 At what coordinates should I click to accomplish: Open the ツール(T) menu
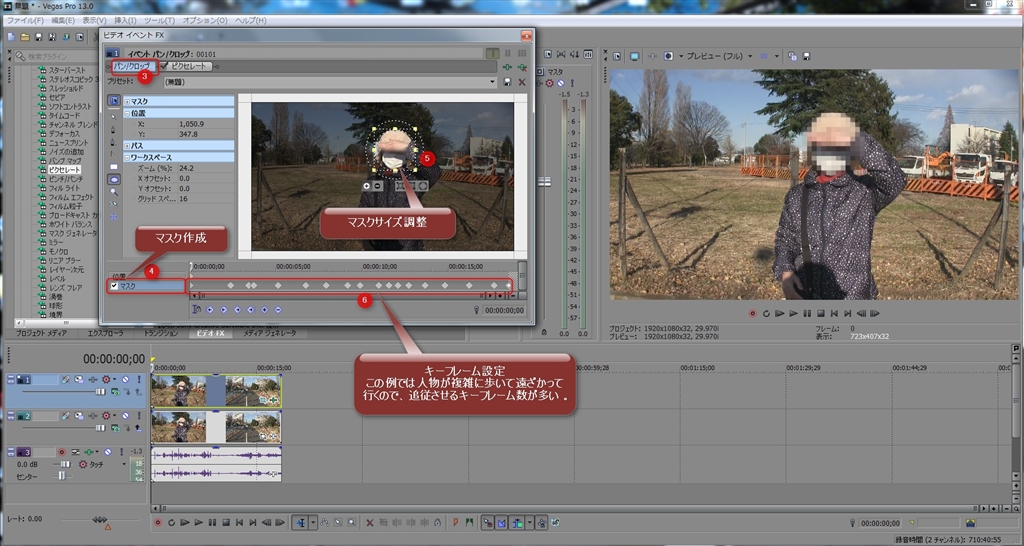tap(159, 21)
